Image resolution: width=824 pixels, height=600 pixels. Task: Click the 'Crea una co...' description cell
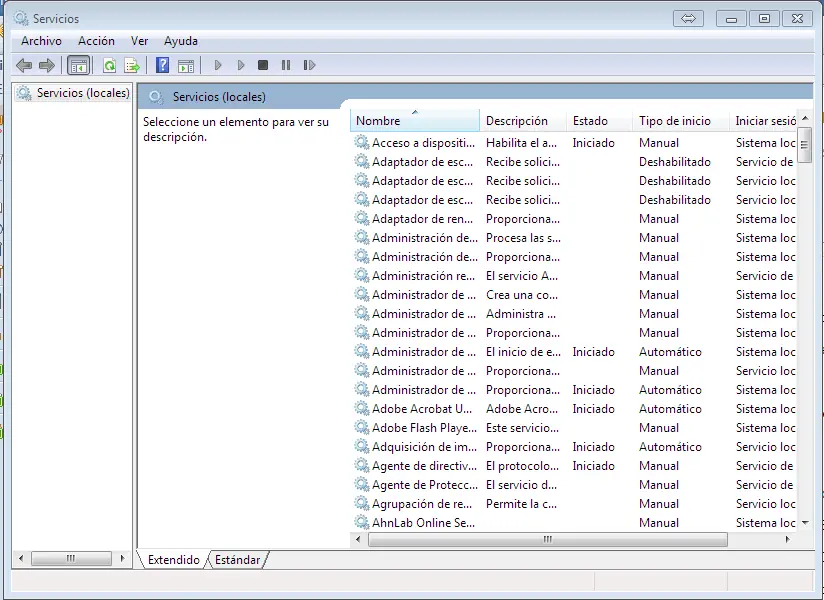pyautogui.click(x=522, y=295)
